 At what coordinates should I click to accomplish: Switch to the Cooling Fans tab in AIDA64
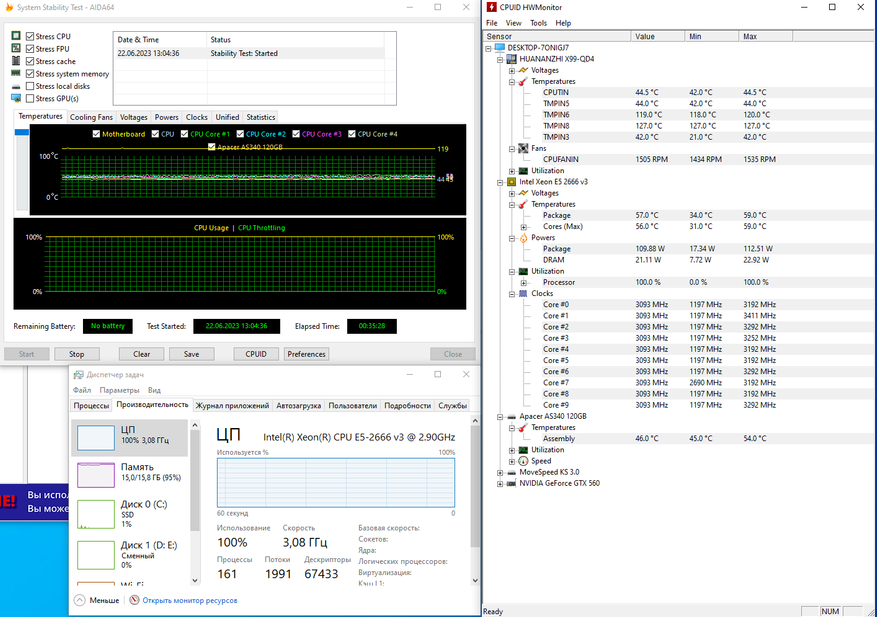pyautogui.click(x=91, y=117)
